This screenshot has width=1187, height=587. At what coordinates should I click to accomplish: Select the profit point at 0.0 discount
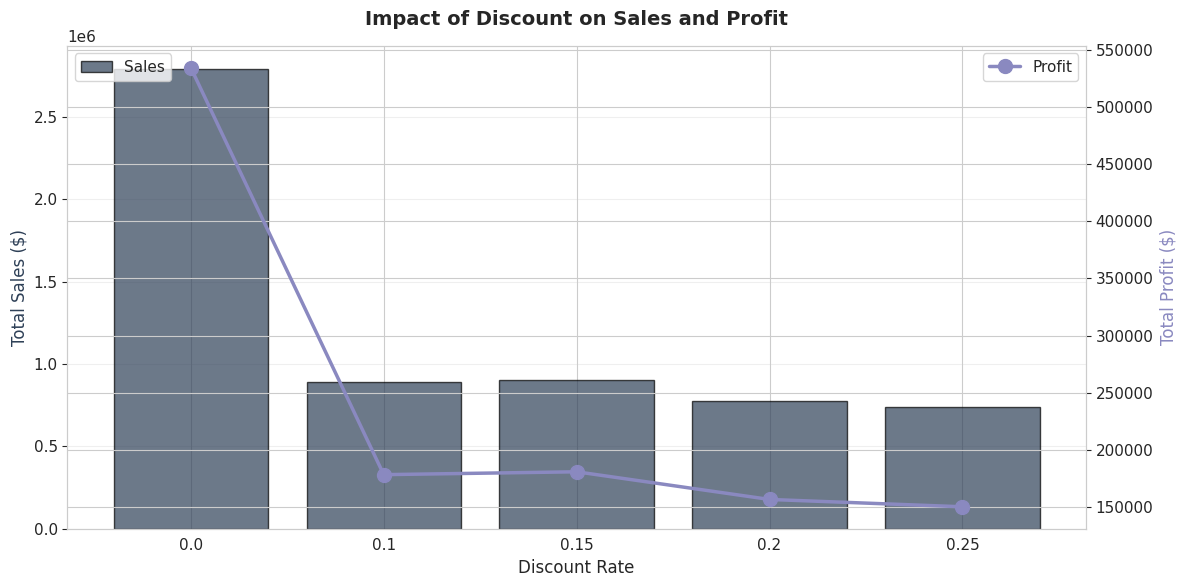(x=192, y=69)
